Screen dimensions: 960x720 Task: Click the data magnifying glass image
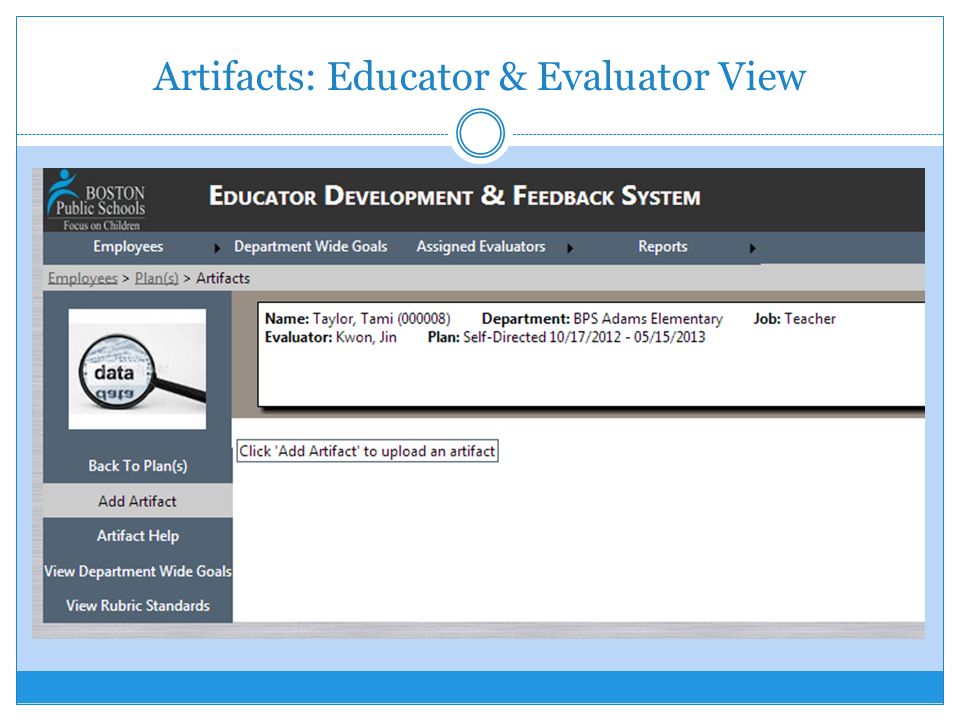(137, 369)
